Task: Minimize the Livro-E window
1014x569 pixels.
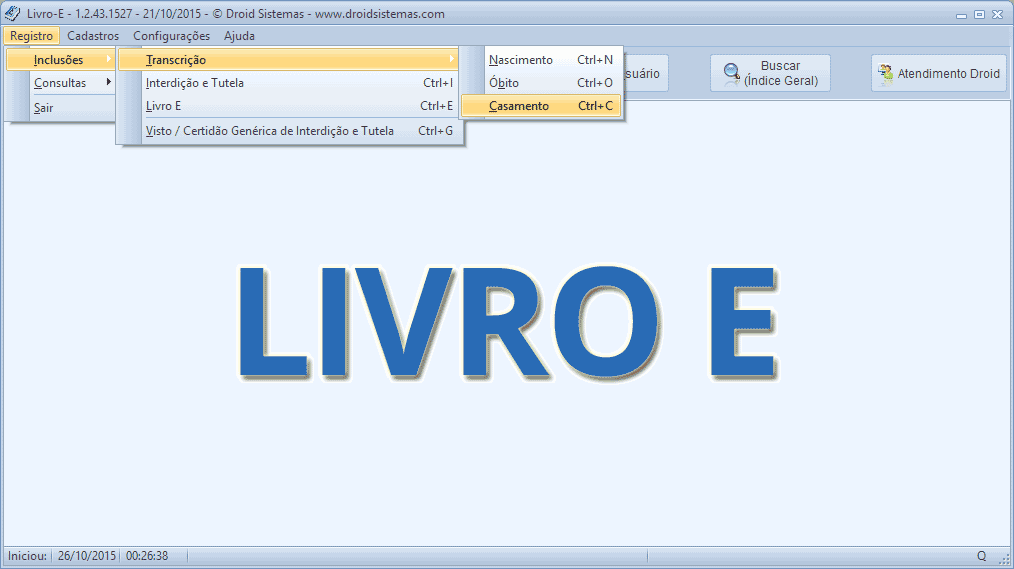Action: pos(962,14)
